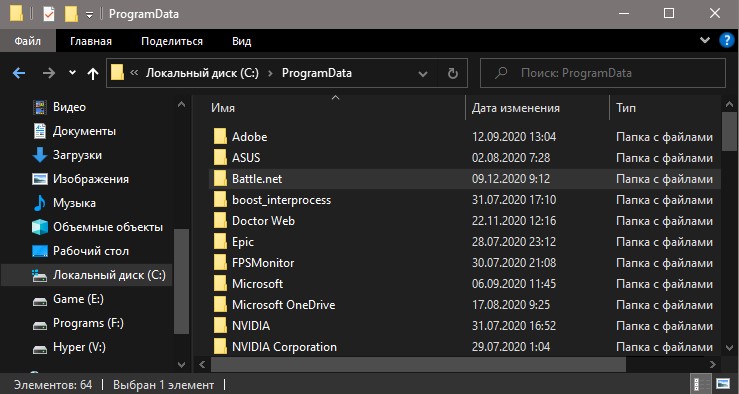The width and height of the screenshot is (739, 394).
Task: Expand the breadcrumb chevron after Локальный диск (C:)
Action: [271, 74]
